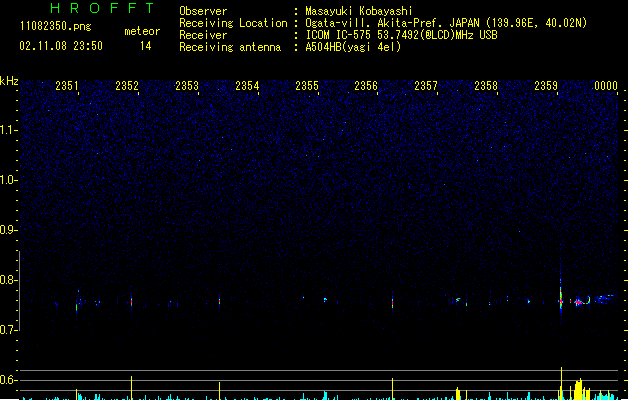Click the 0.7 kHz axis tick label
This screenshot has width=629, height=400.
coord(7,330)
